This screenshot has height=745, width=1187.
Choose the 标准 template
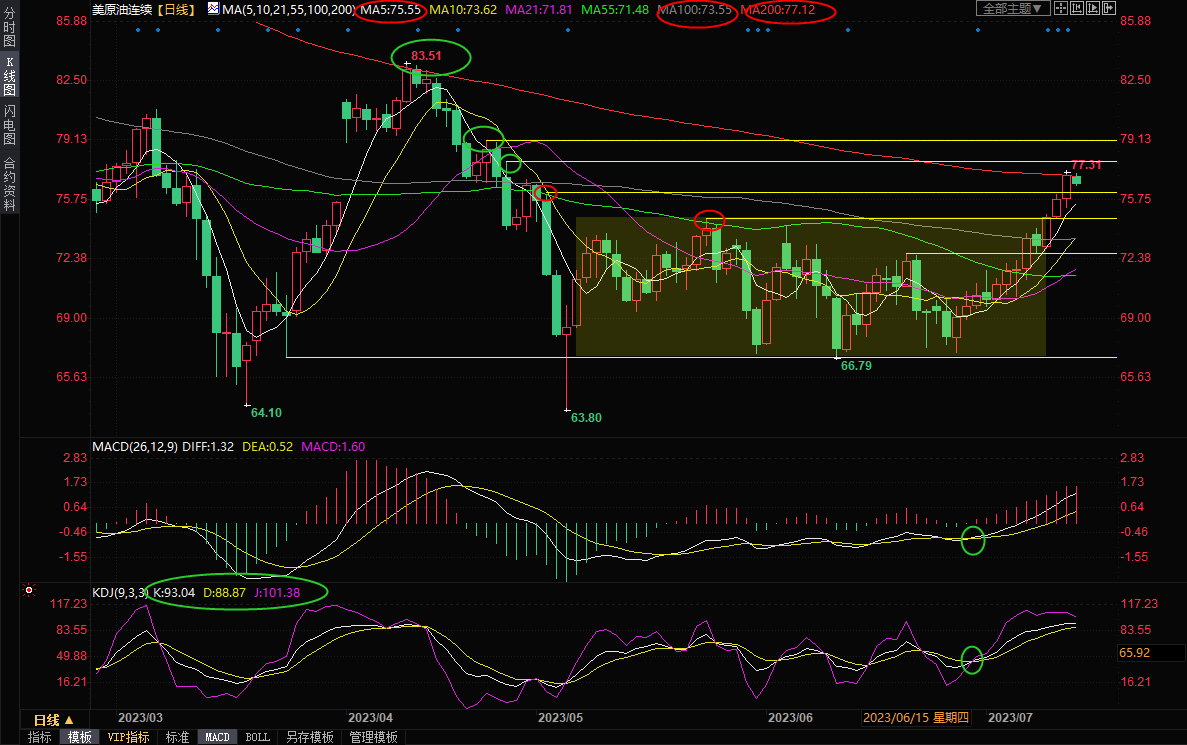(177, 737)
